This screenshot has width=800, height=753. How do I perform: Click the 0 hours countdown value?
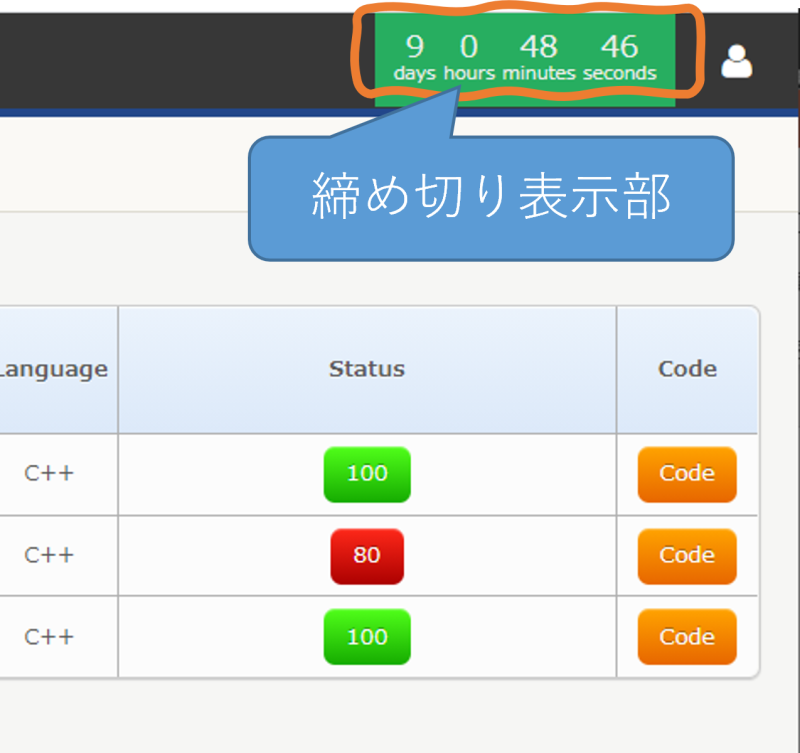[x=469, y=47]
